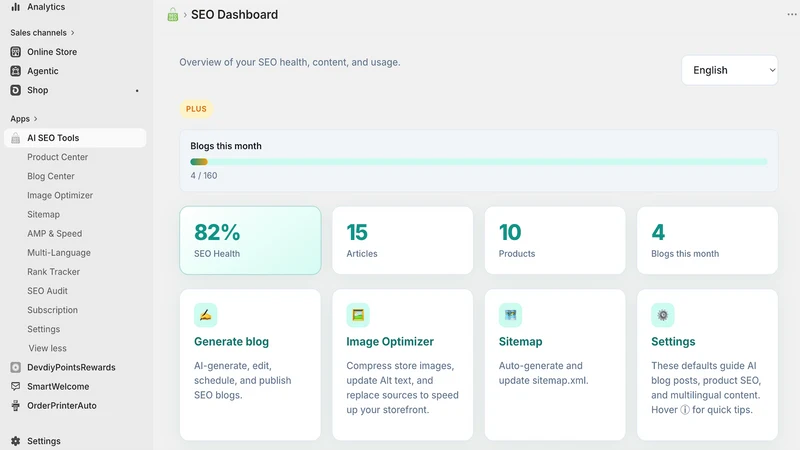
Task: Expand the Sales channels section chevron
Action: [x=72, y=33]
